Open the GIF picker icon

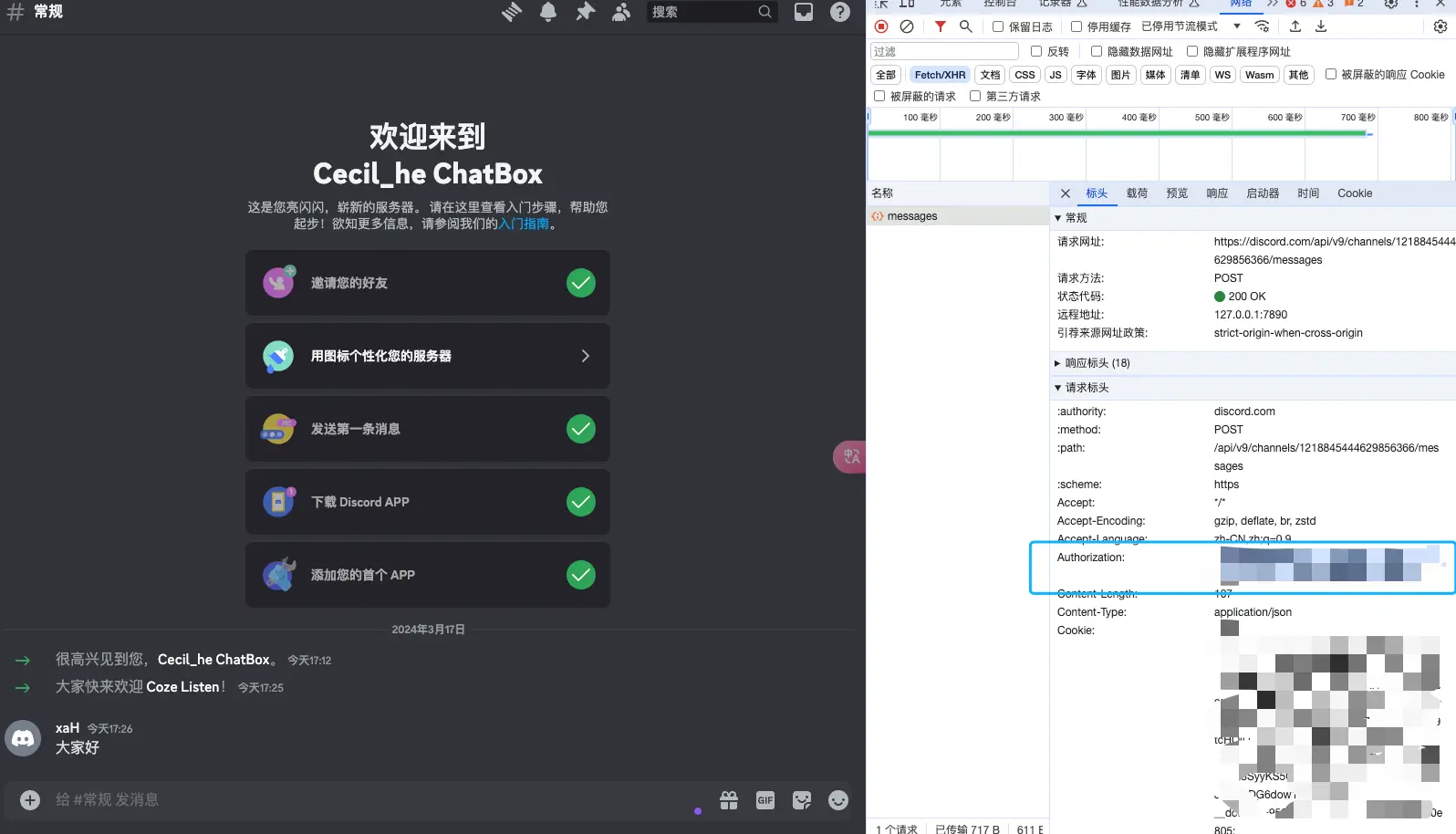pyautogui.click(x=765, y=800)
